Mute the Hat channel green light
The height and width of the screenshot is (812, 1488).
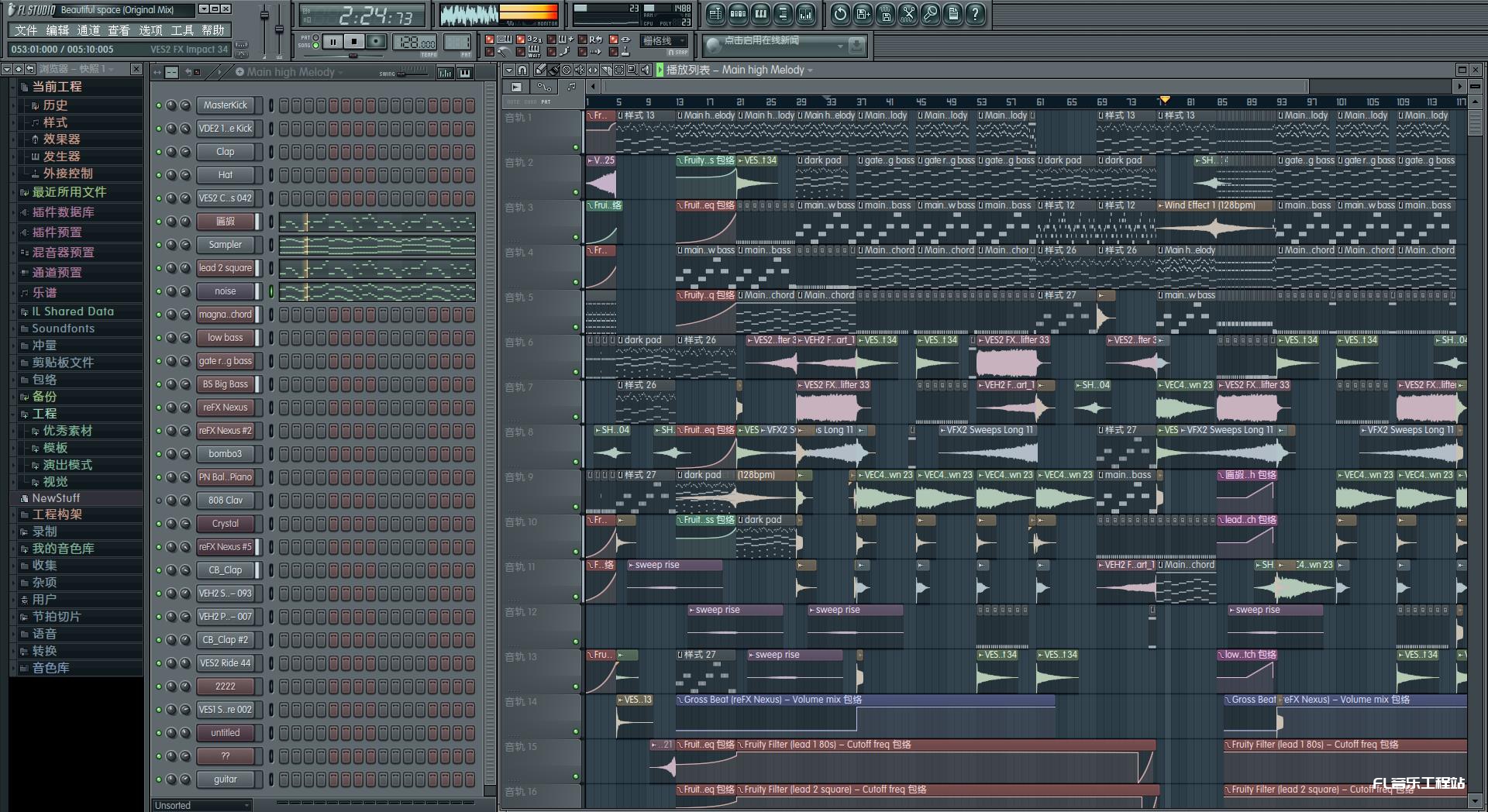tap(159, 175)
